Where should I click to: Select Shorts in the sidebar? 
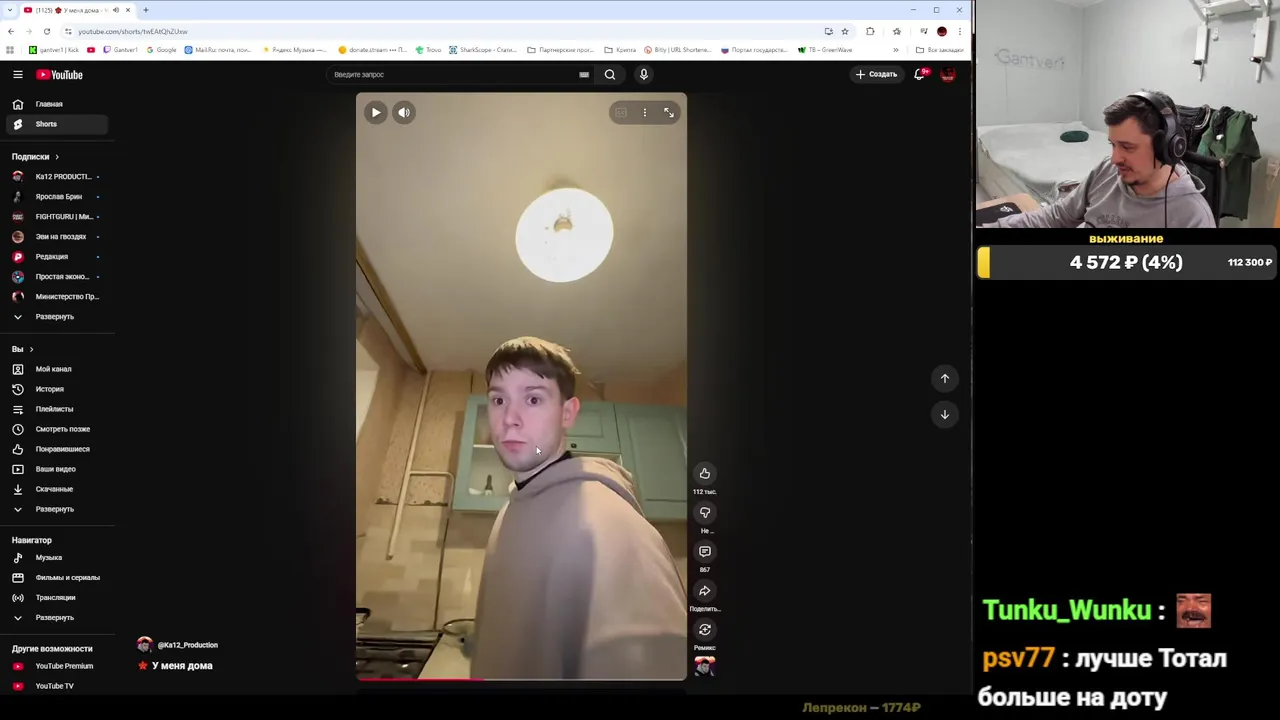coord(56,124)
